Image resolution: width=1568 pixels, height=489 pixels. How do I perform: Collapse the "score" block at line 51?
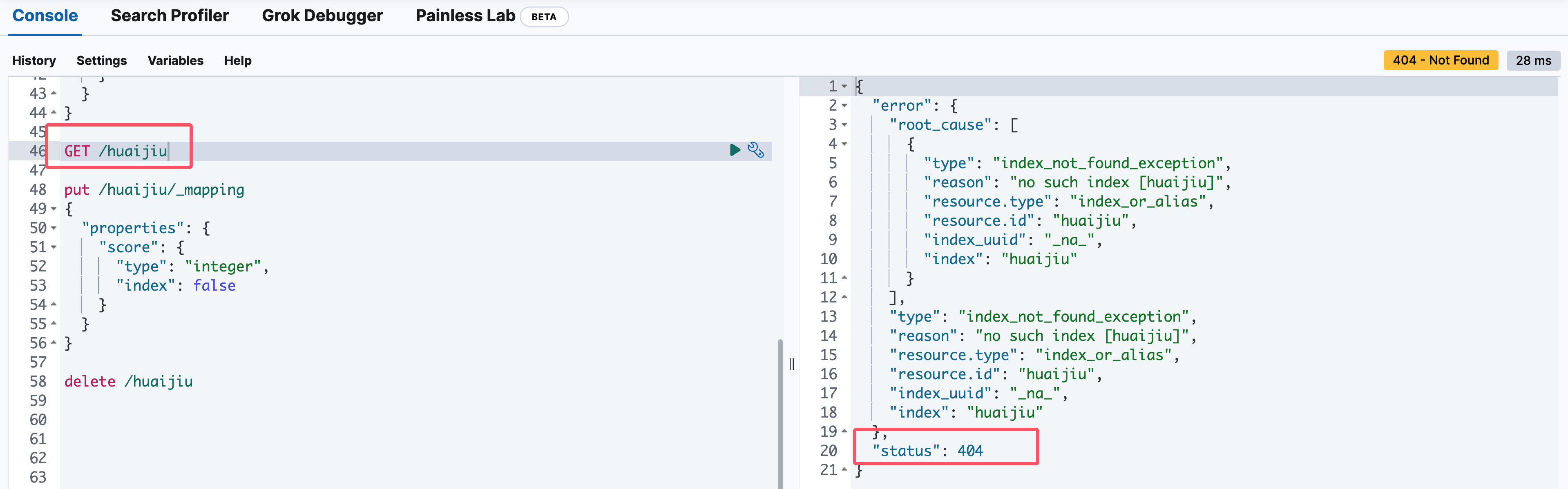coord(54,247)
